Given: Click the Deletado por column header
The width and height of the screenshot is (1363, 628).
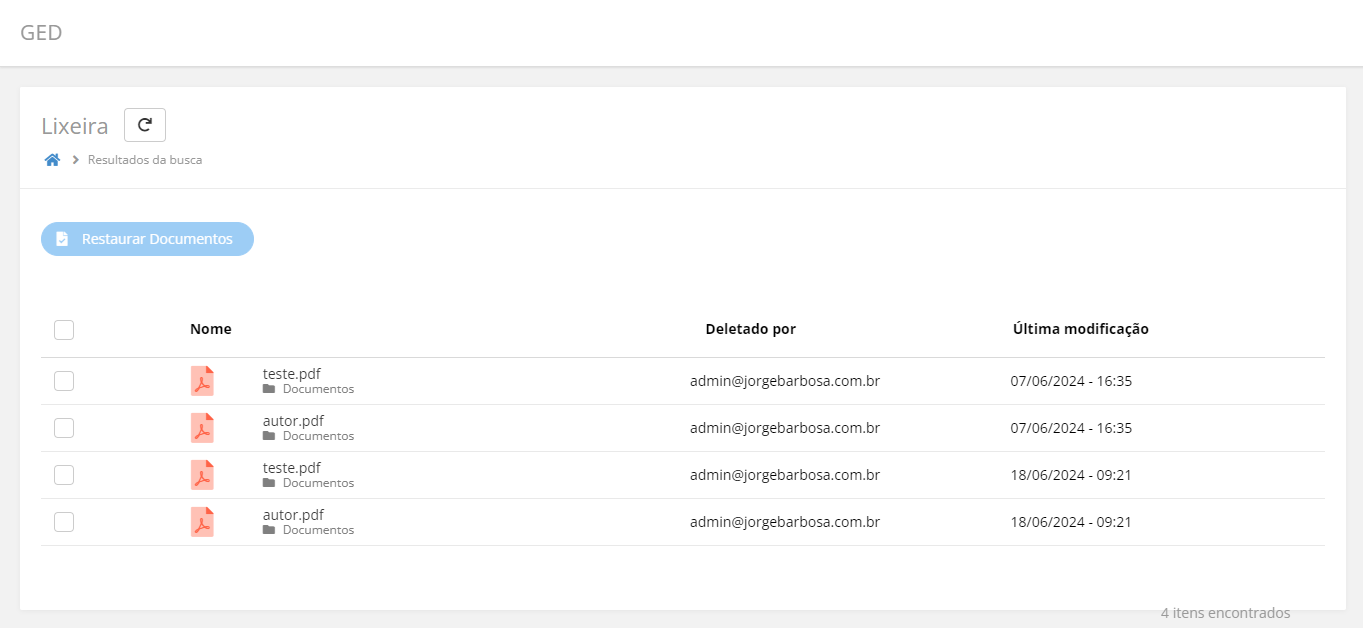Looking at the screenshot, I should 750,329.
